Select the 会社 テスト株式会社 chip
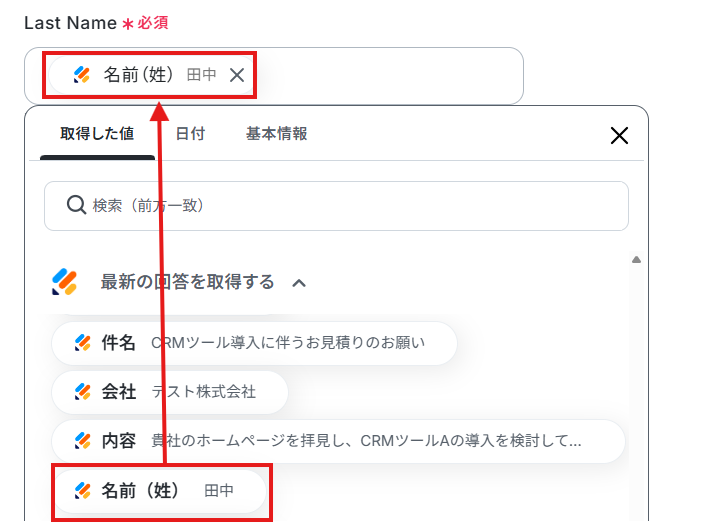 pos(170,392)
